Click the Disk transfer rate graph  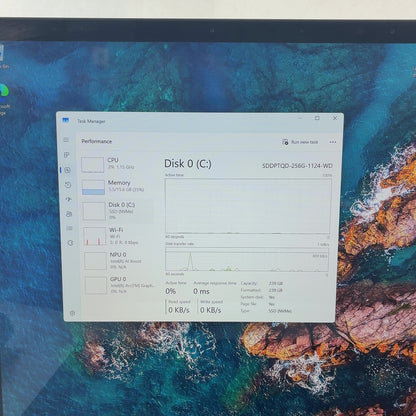[x=247, y=259]
